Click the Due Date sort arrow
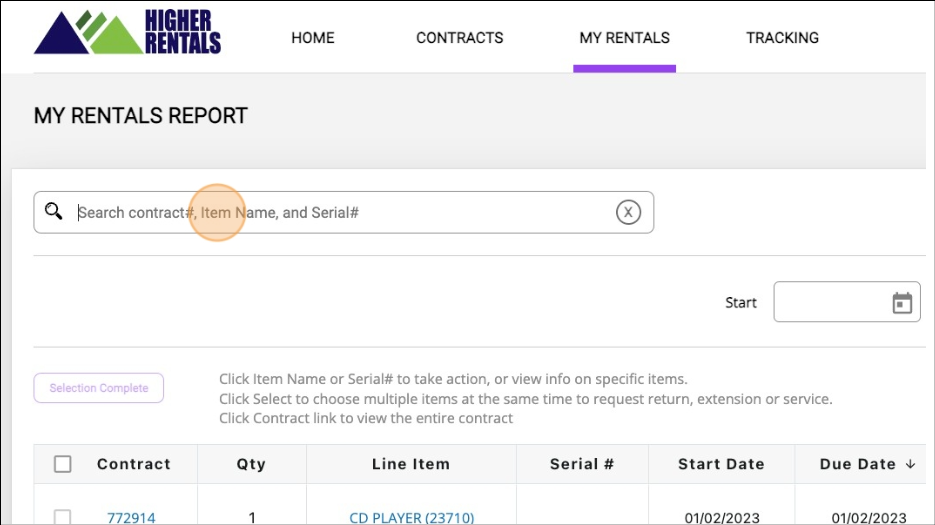935x525 pixels. pos(910,464)
